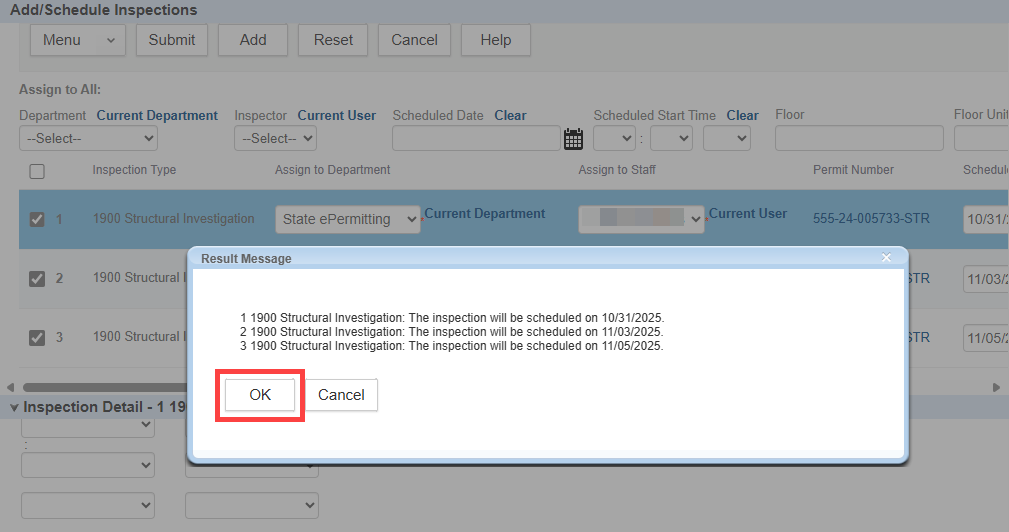Close the Result Message dialog with X
1009x532 pixels.
pyautogui.click(x=886, y=258)
